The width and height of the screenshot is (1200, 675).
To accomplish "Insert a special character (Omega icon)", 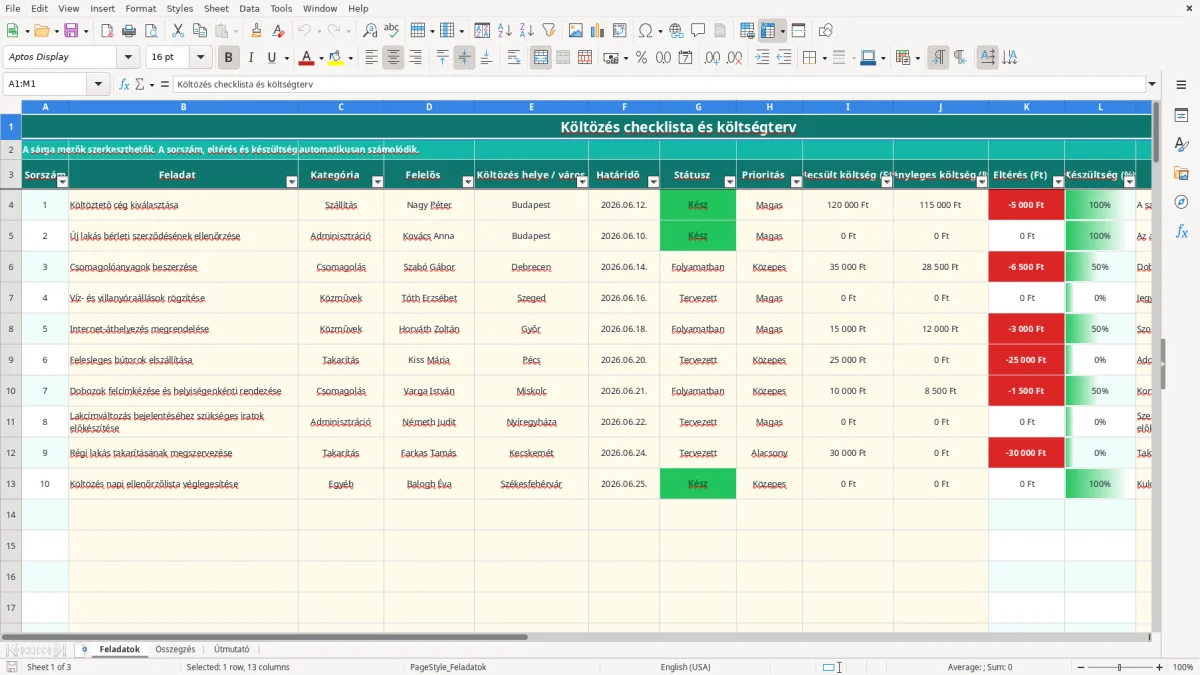I will [x=645, y=31].
